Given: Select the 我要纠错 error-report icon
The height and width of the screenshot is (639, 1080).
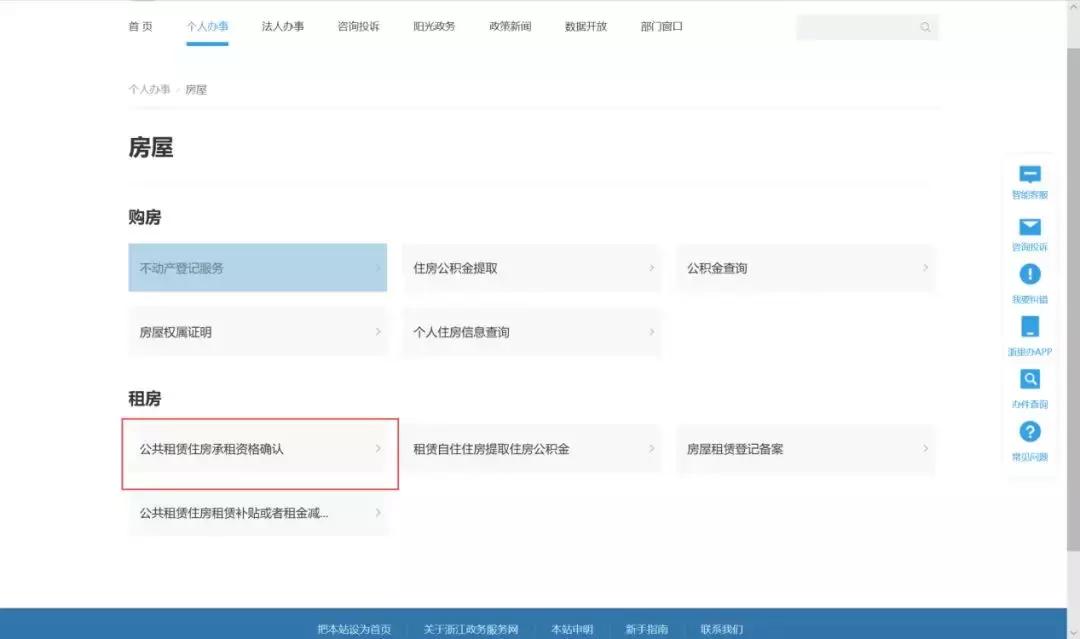Looking at the screenshot, I should pyautogui.click(x=1029, y=273).
